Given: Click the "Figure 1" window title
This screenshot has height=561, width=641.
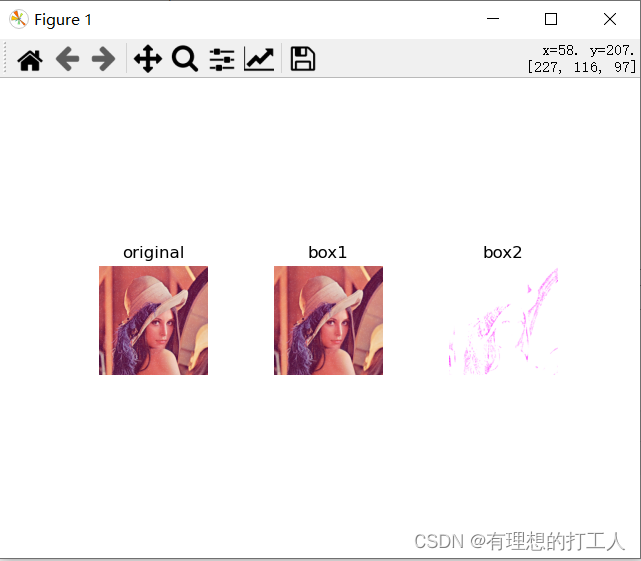Looking at the screenshot, I should 63,20.
